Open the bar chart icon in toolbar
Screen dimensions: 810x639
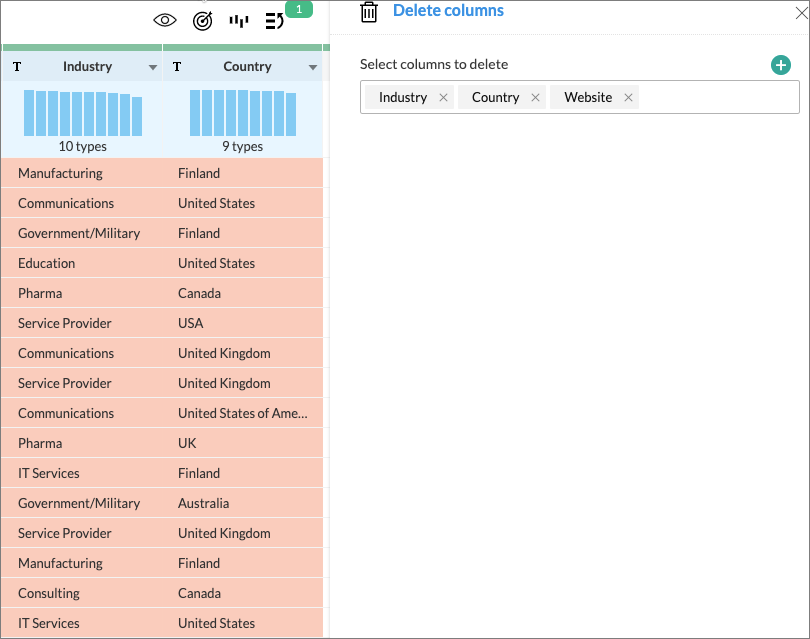239,20
